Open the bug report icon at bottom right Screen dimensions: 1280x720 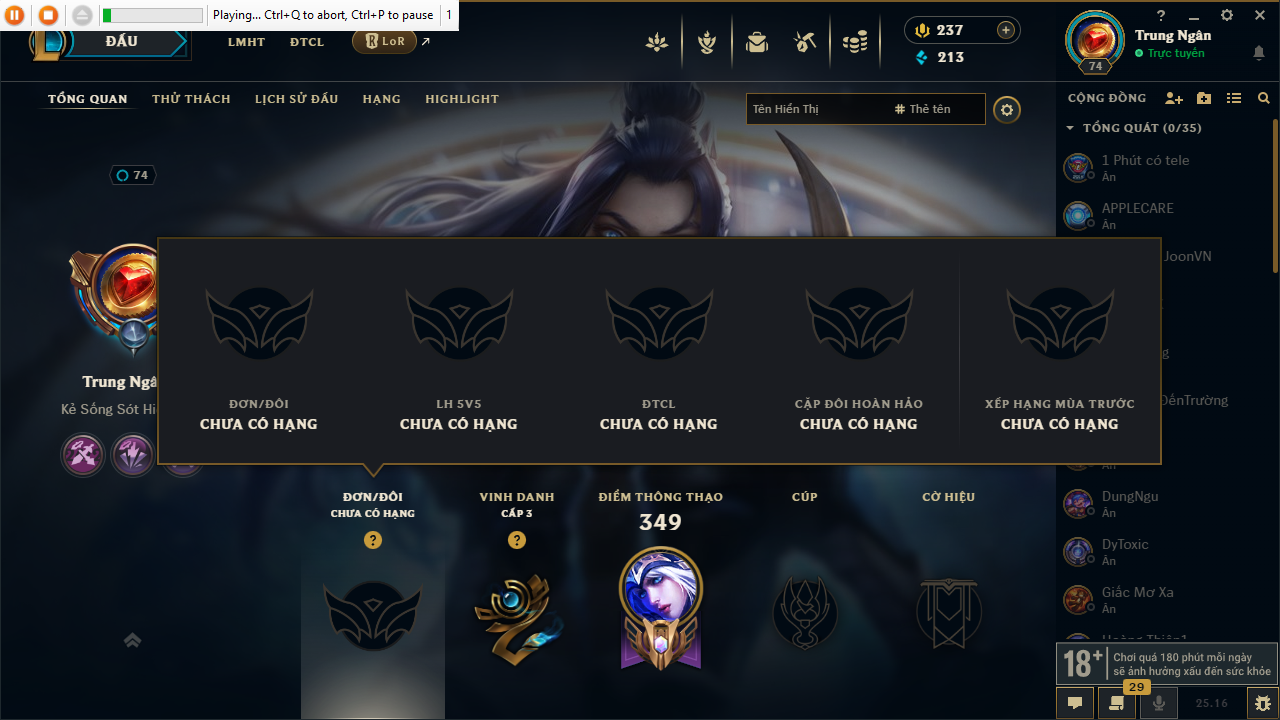tap(1262, 703)
